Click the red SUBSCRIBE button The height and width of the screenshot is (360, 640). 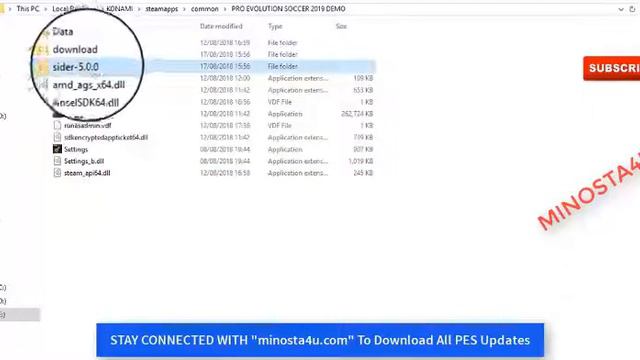point(611,68)
